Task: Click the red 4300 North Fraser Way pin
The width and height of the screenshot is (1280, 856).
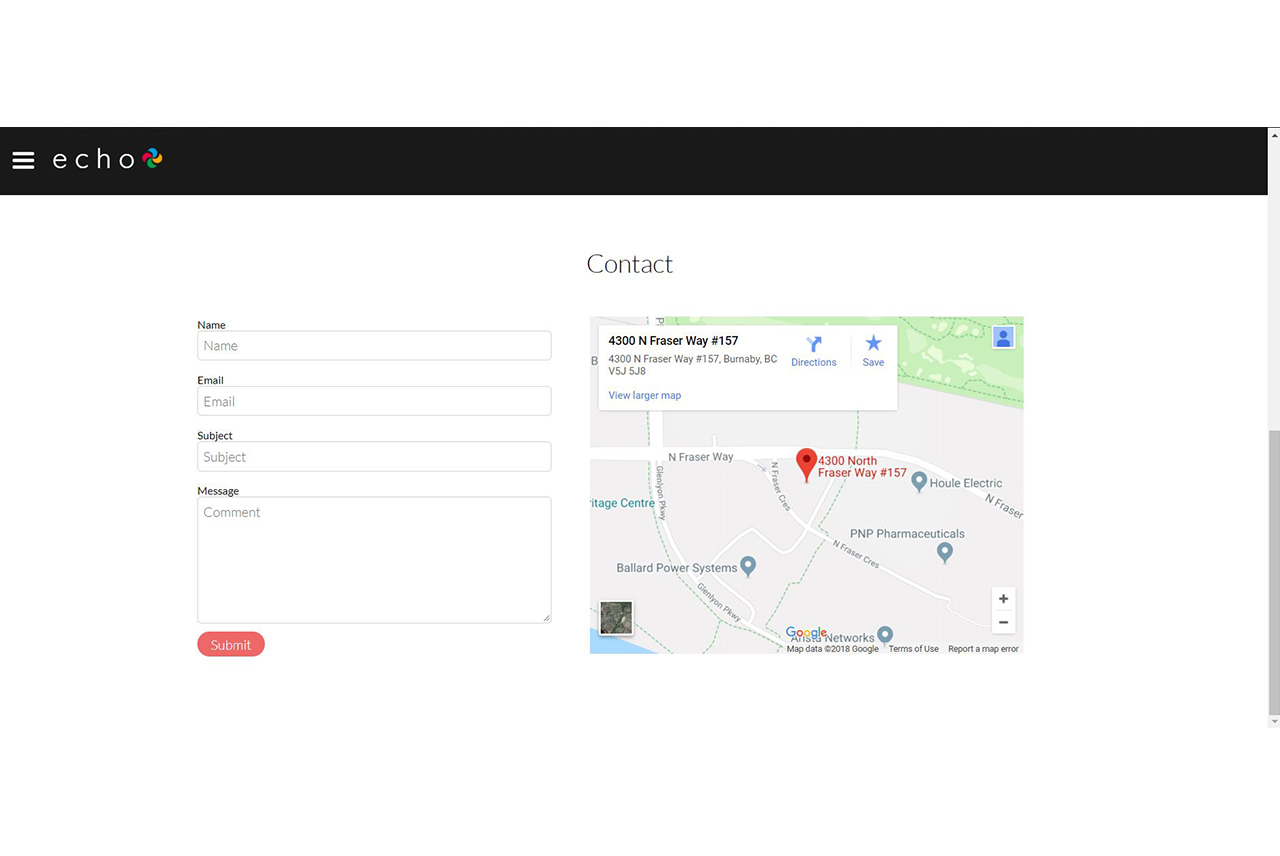Action: 806,464
